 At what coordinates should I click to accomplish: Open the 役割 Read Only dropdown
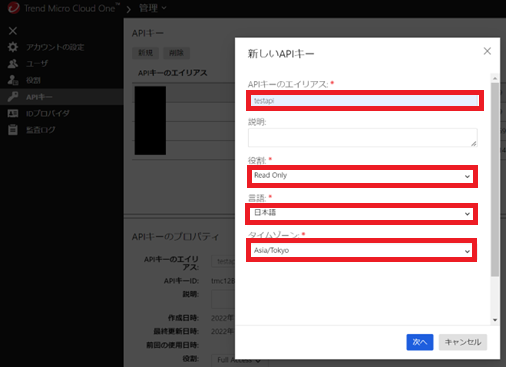(362, 176)
